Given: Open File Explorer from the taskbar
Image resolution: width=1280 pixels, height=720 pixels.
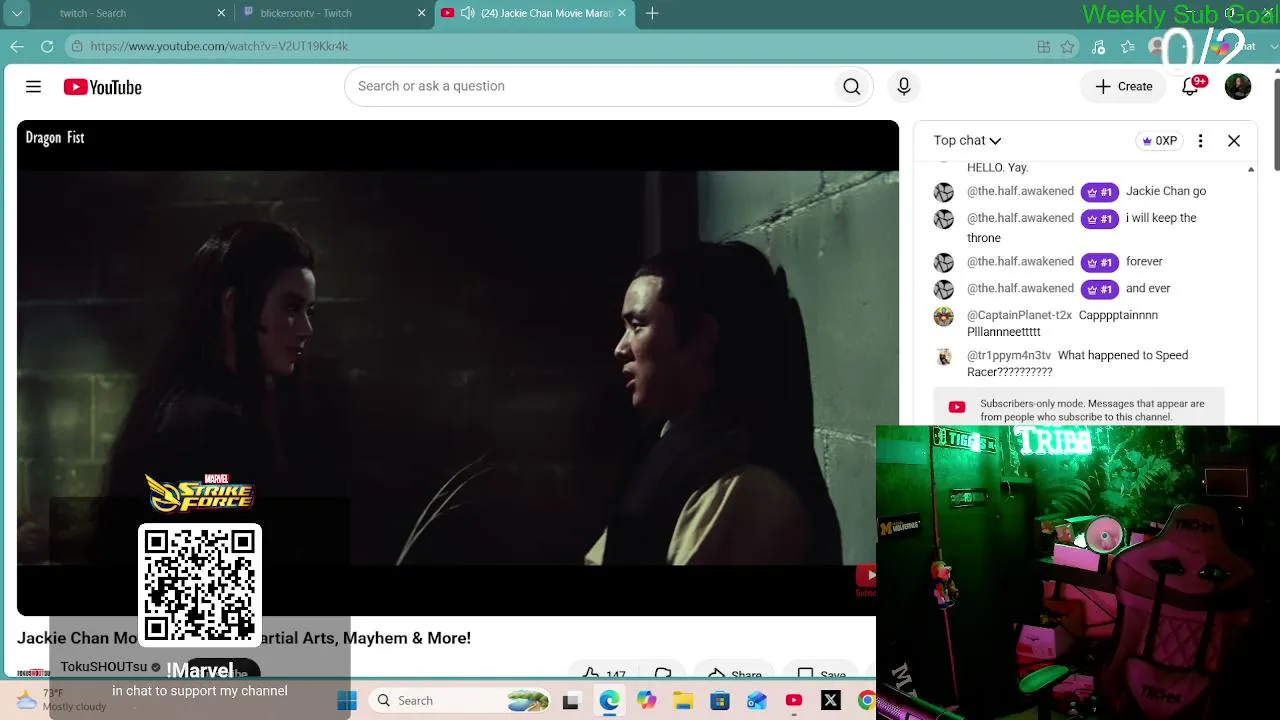Looking at the screenshot, I should [x=683, y=701].
